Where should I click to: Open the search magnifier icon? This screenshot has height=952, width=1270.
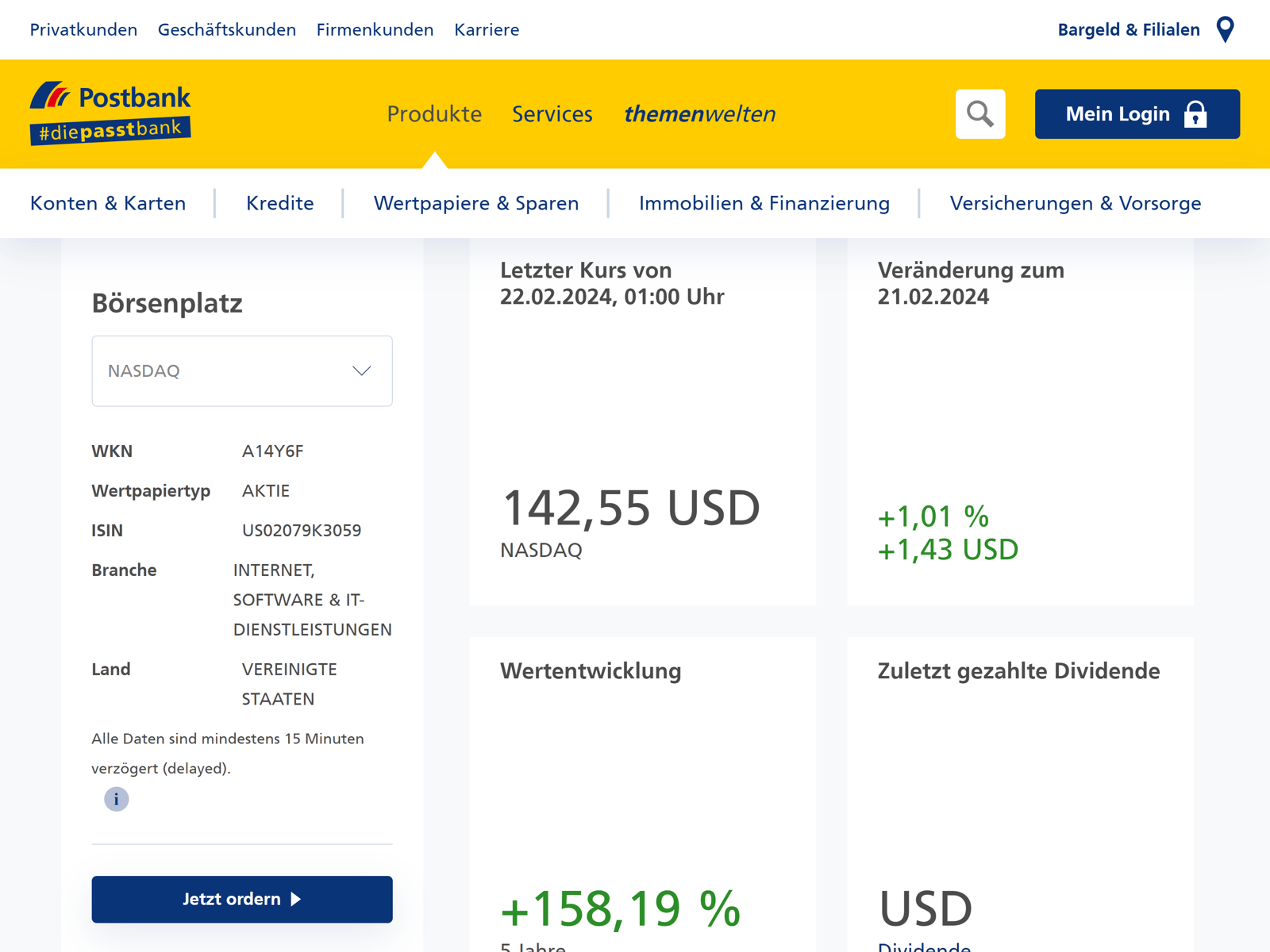(980, 113)
